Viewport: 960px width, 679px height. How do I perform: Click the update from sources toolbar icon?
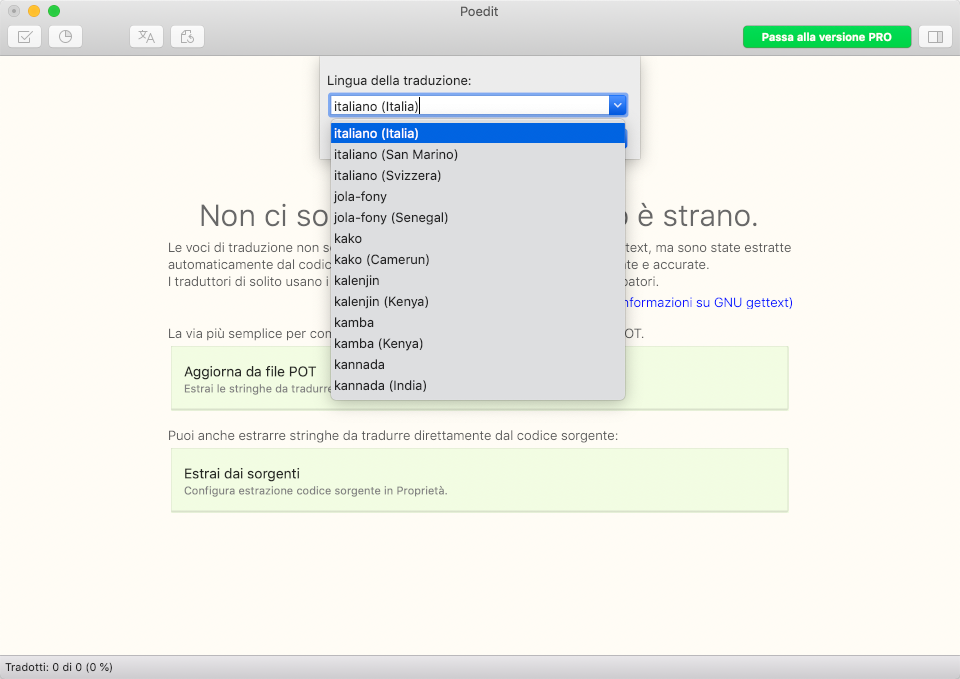click(187, 37)
